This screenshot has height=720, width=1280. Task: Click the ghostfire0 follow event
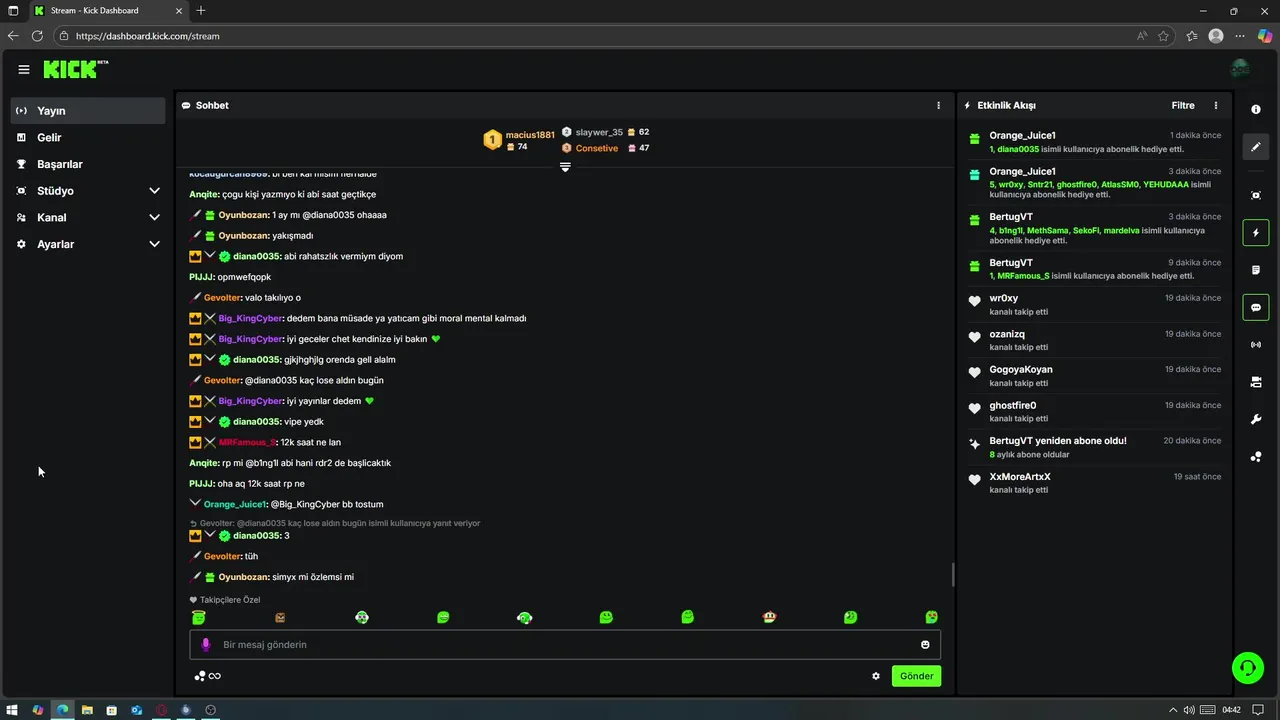(x=1094, y=411)
